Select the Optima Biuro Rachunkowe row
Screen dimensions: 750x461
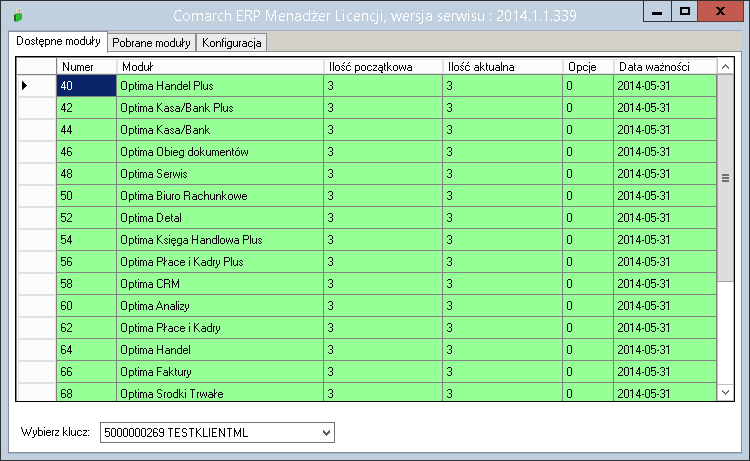367,196
